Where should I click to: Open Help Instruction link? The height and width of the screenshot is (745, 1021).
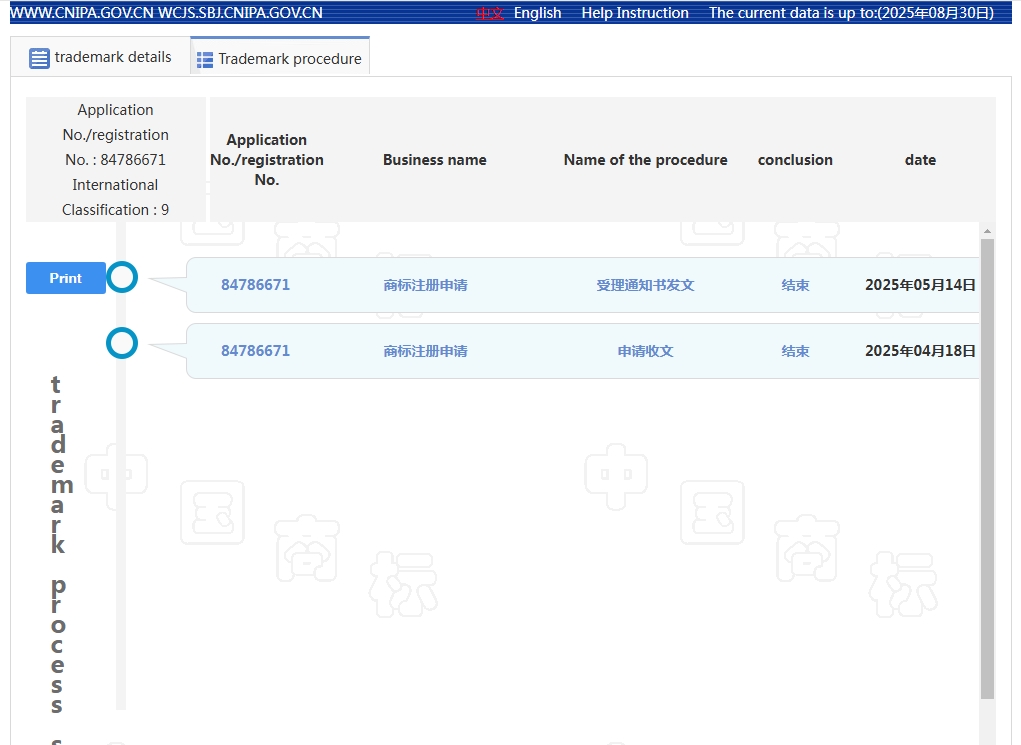(x=635, y=13)
